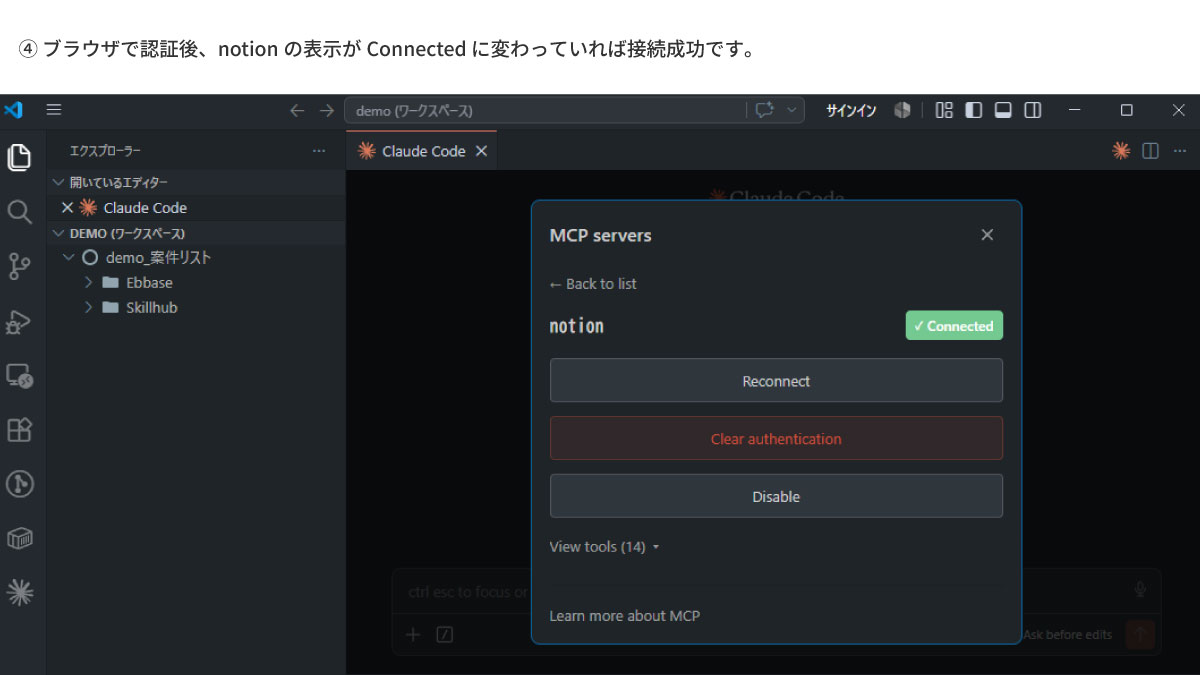Close the Claude Code editor tab
Screen dimensions: 1200x675
coord(481,151)
